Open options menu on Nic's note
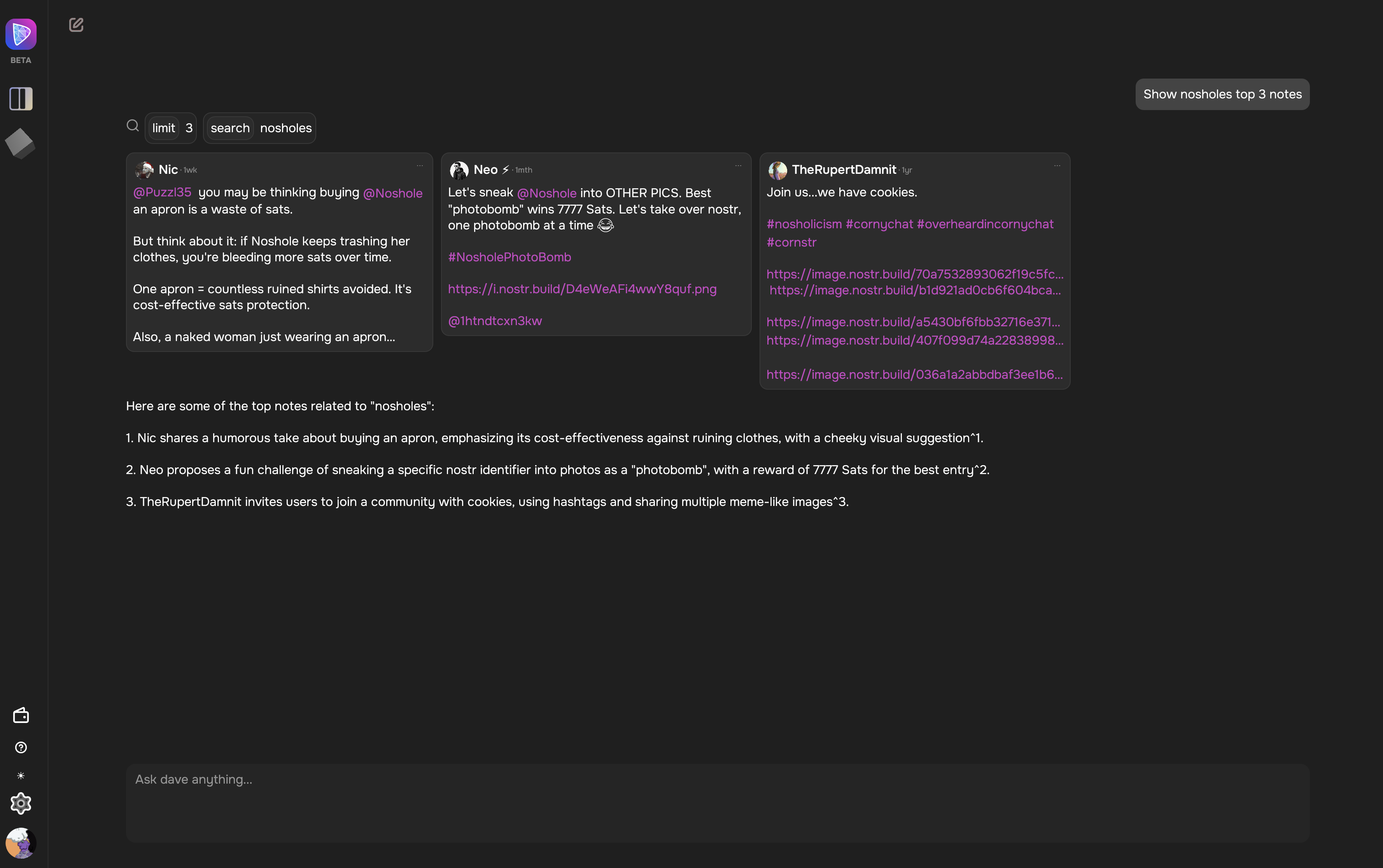The height and width of the screenshot is (868, 1383). [x=420, y=166]
